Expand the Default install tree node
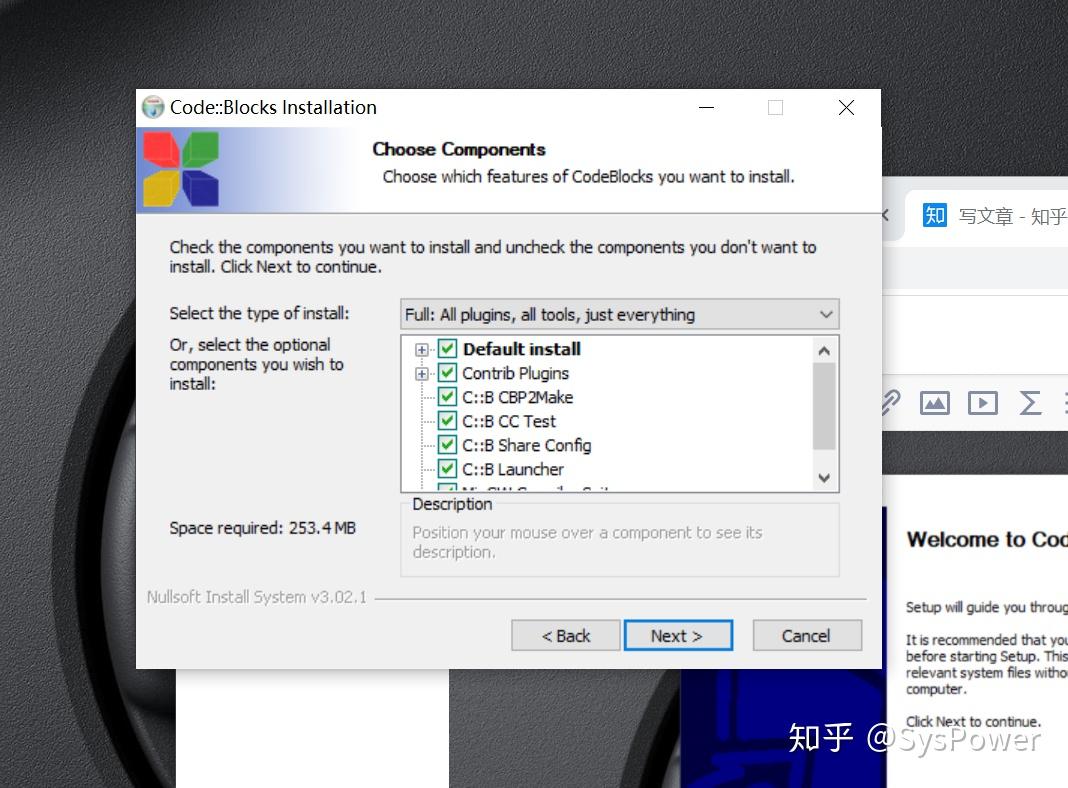1068x788 pixels. pos(422,350)
